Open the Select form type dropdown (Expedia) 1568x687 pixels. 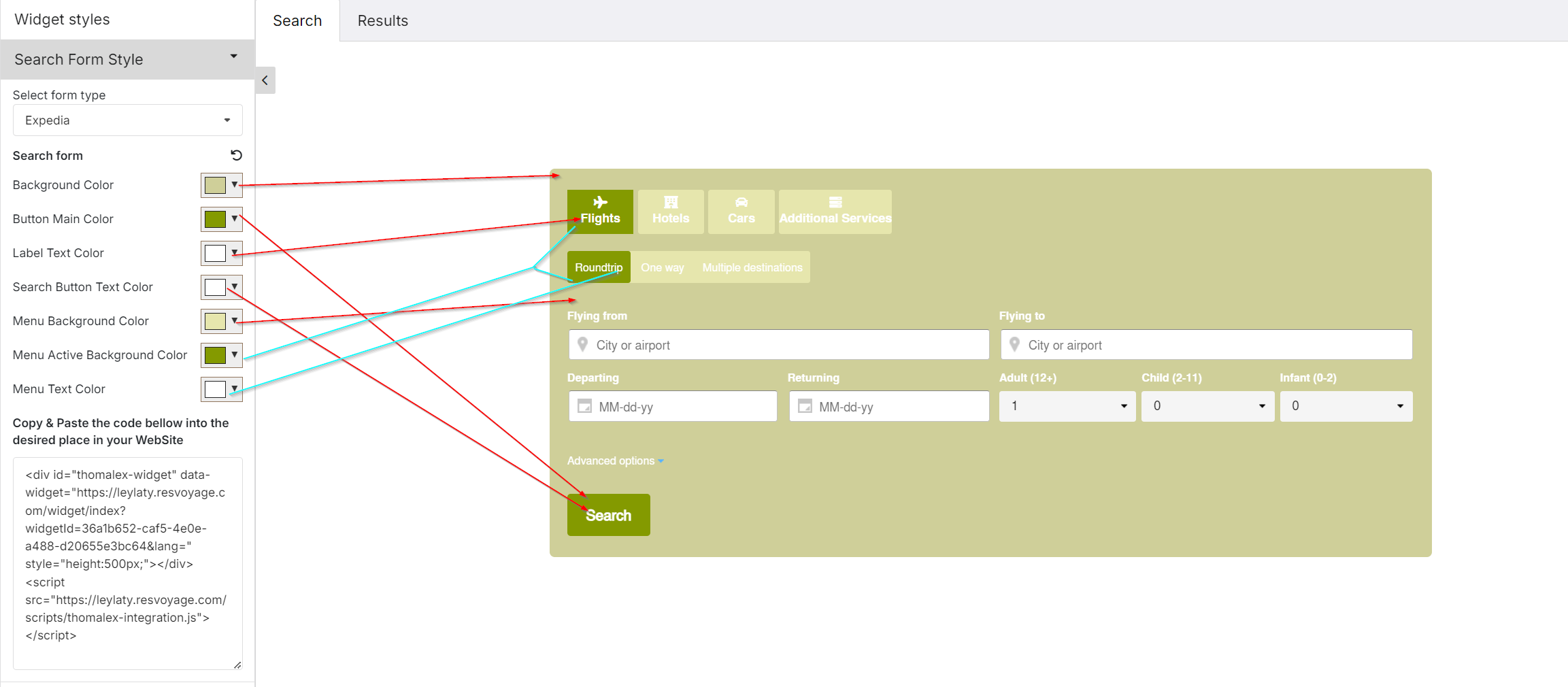pyautogui.click(x=128, y=120)
